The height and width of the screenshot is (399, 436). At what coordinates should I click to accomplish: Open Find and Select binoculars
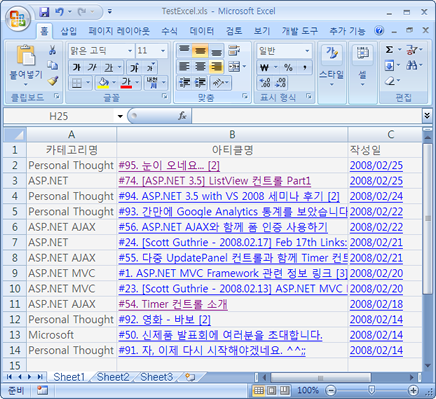[x=411, y=65]
